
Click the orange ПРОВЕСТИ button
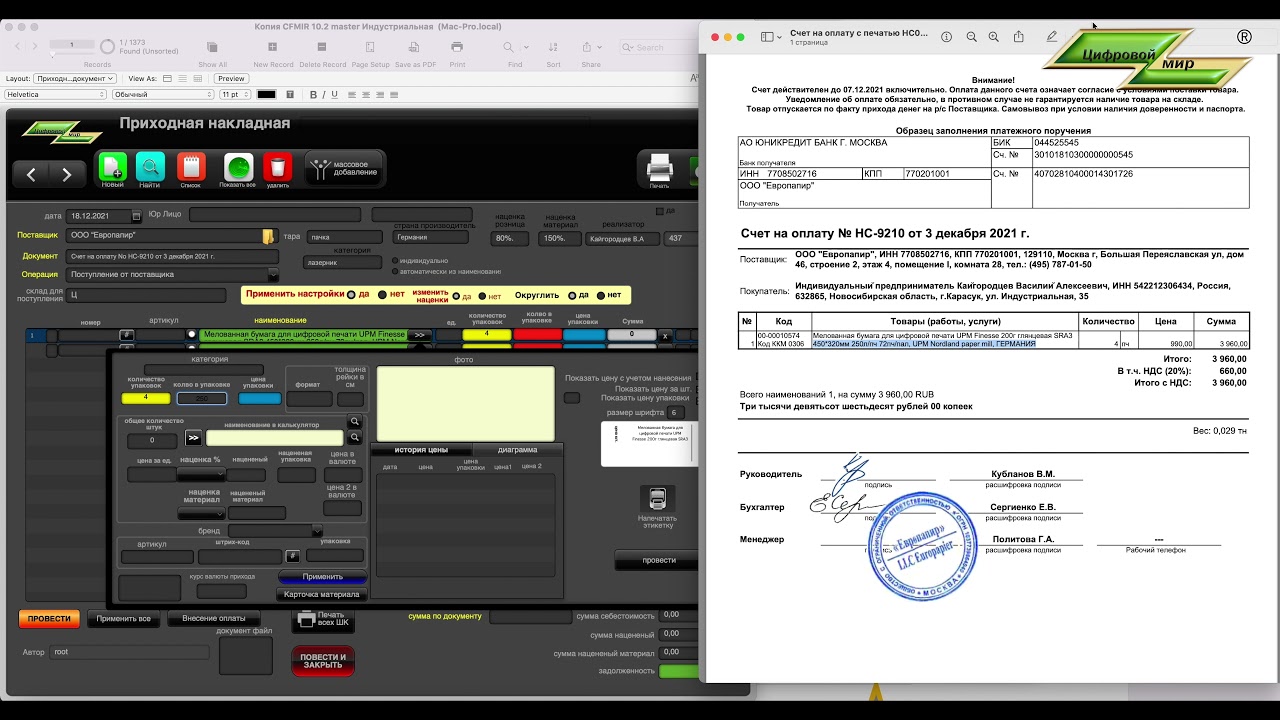click(x=49, y=619)
